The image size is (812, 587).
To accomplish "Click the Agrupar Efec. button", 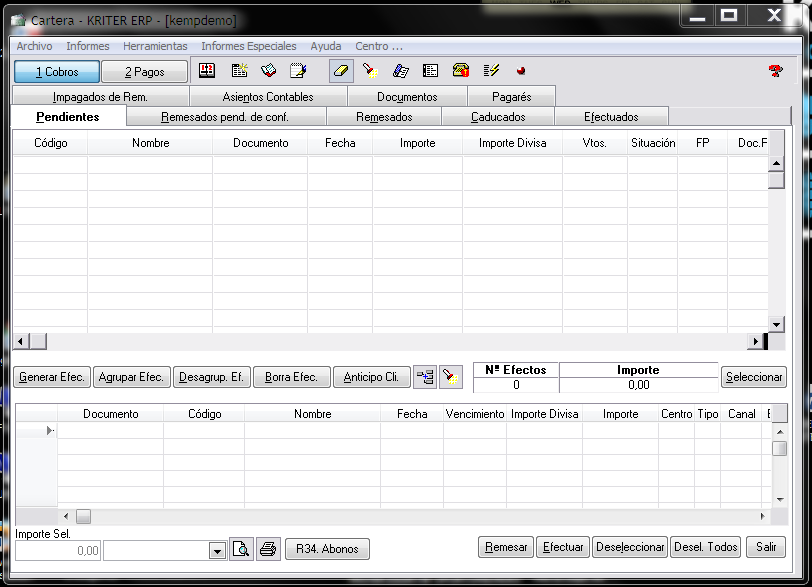I will 131,377.
